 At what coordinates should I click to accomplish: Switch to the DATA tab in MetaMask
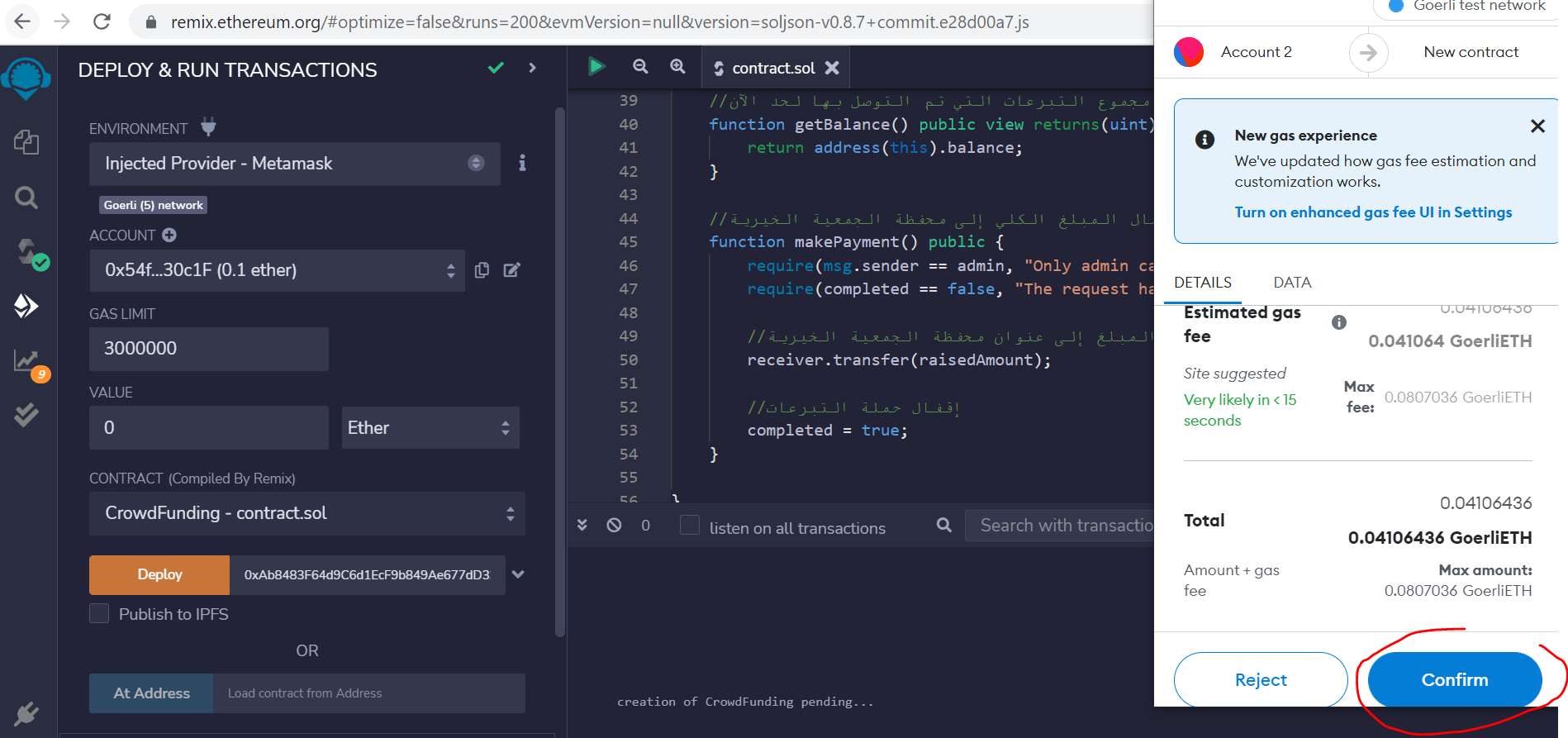pos(1292,283)
